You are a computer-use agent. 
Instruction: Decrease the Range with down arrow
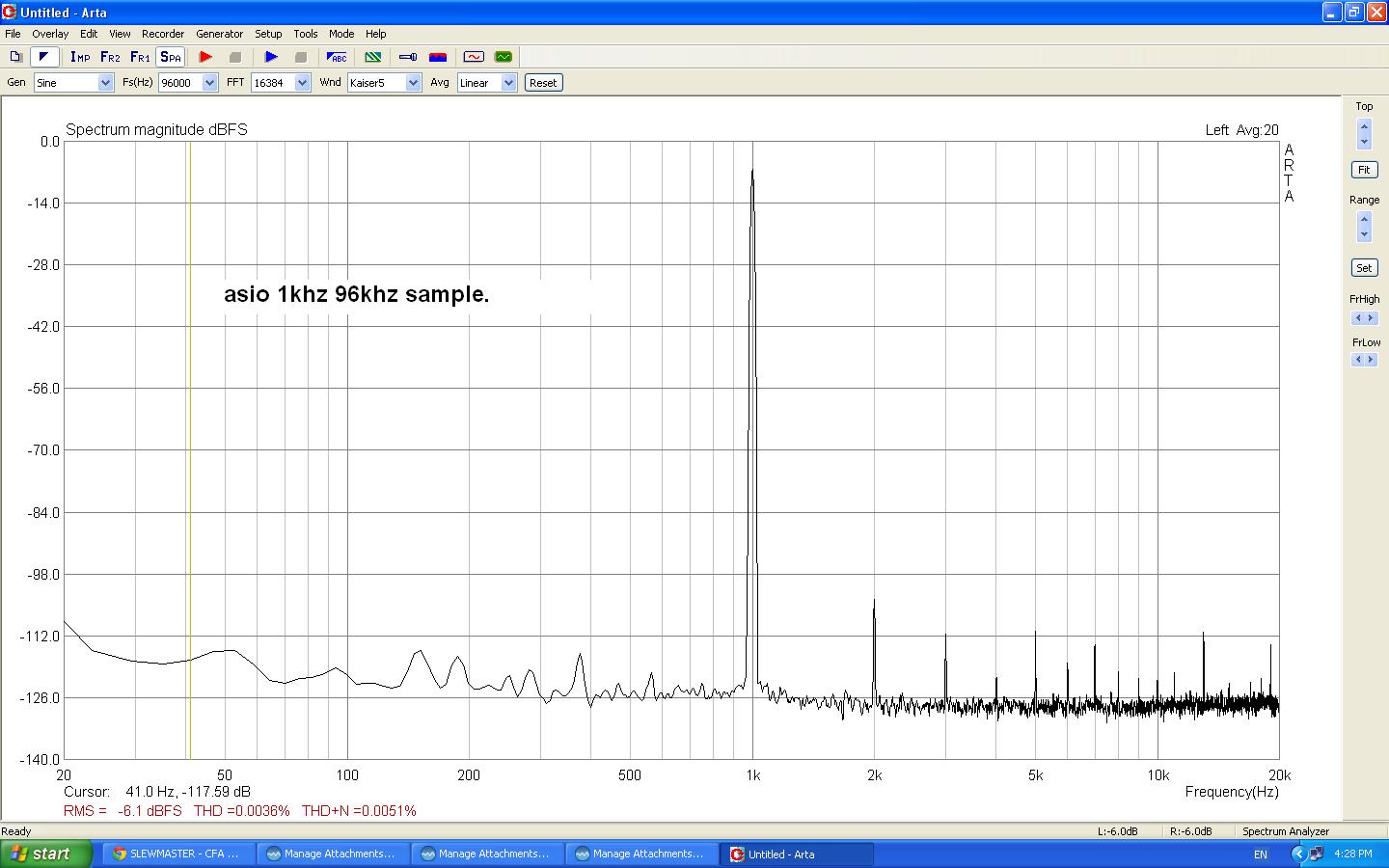coord(1364,234)
